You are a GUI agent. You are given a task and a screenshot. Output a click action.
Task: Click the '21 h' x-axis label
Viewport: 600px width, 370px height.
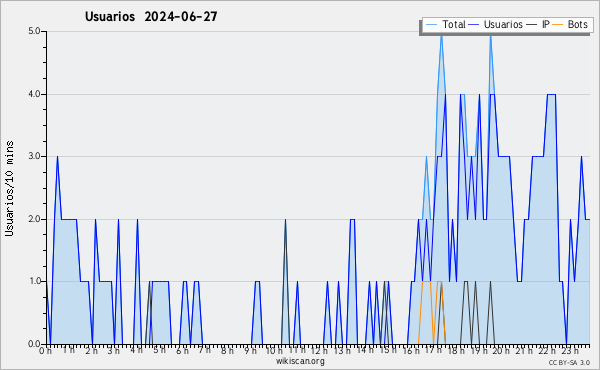tap(524, 351)
